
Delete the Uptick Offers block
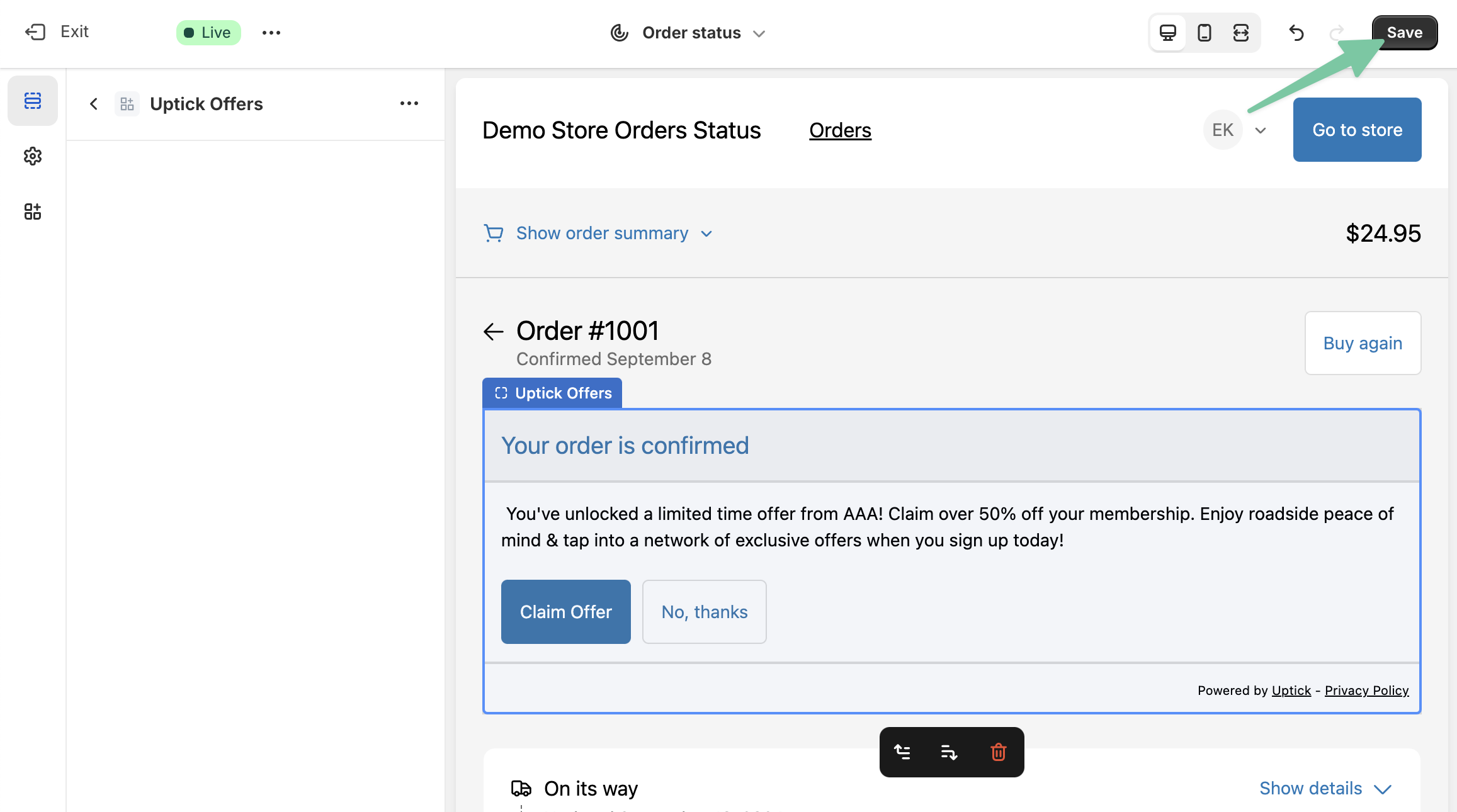pyautogui.click(x=999, y=752)
